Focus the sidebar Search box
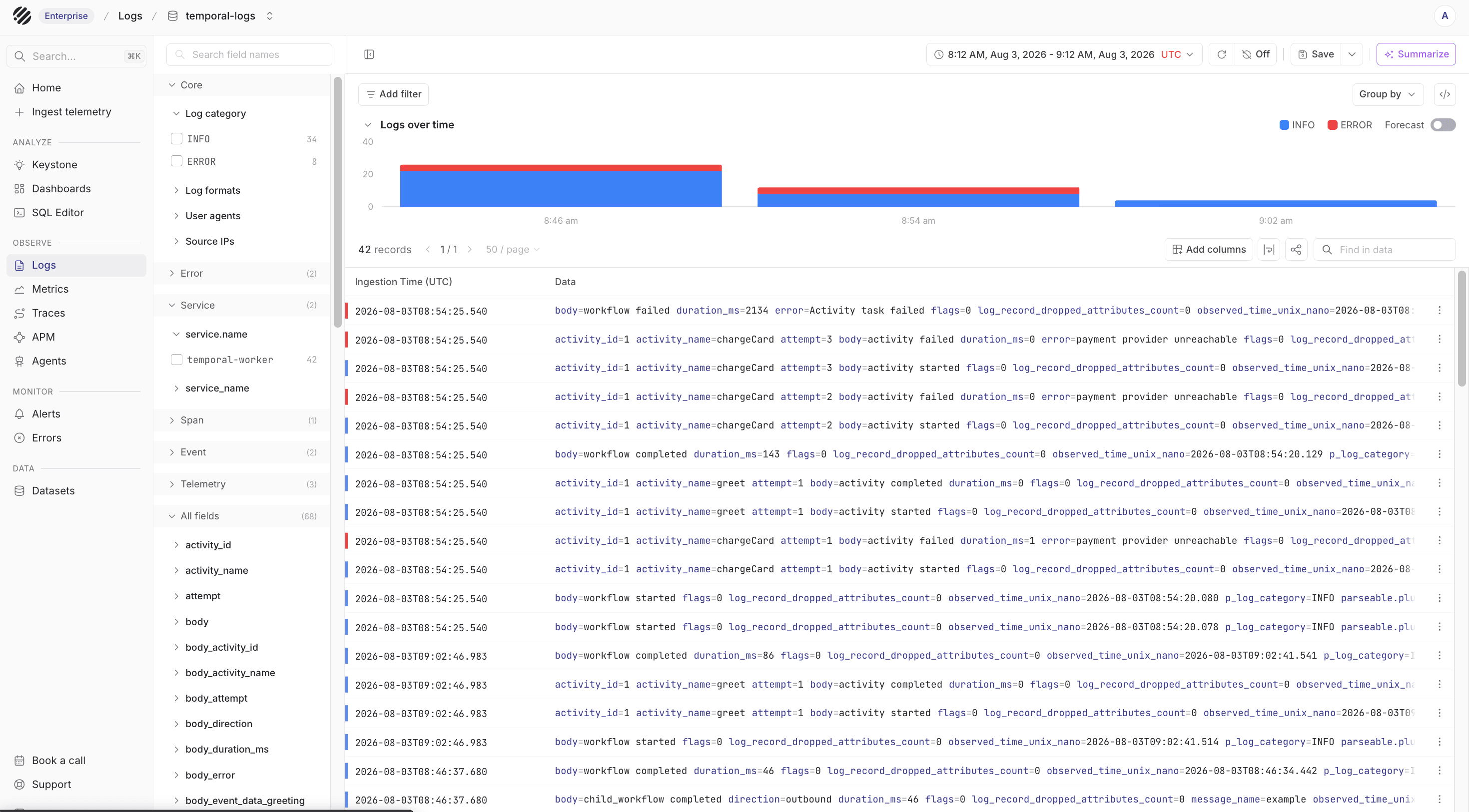This screenshot has width=1469, height=812. (x=76, y=56)
